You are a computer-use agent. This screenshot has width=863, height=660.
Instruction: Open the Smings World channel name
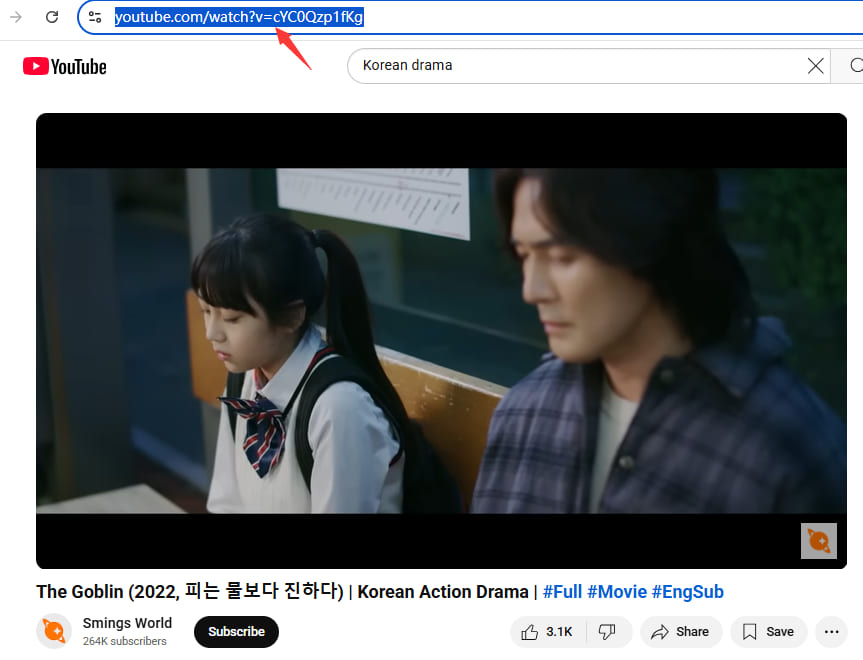point(127,623)
